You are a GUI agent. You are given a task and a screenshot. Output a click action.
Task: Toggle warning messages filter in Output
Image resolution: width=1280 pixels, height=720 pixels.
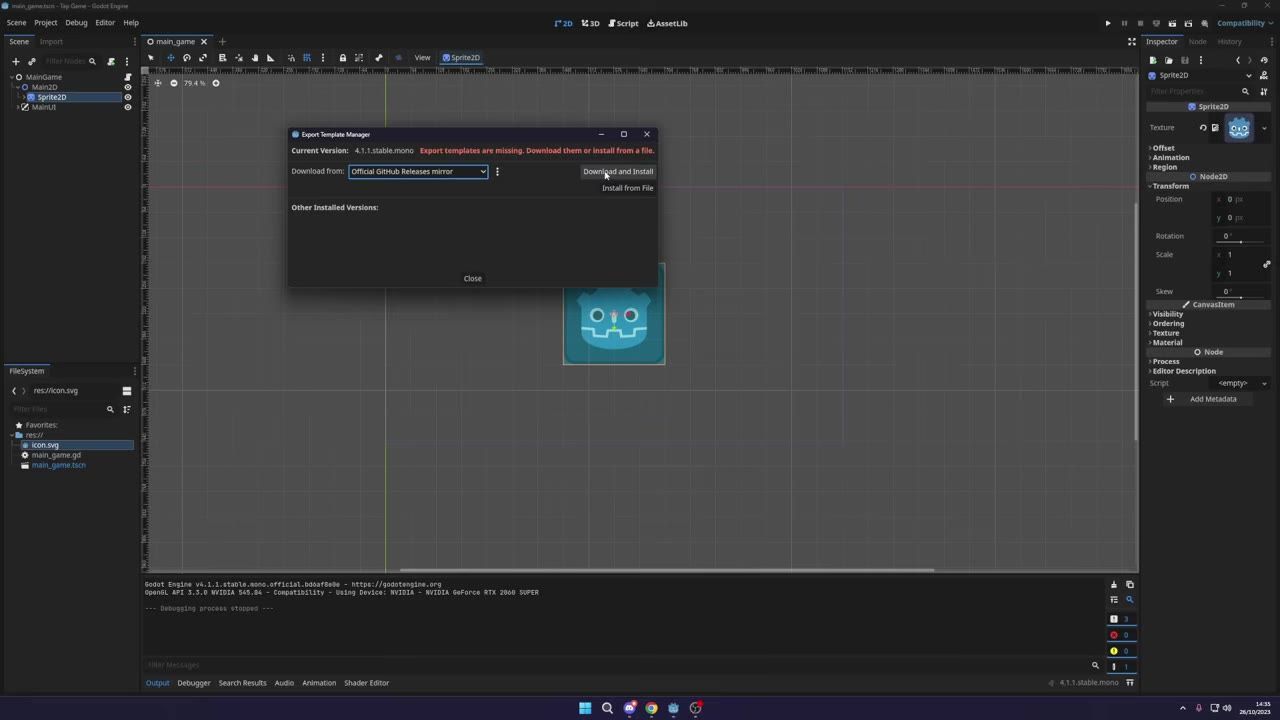(x=1120, y=651)
